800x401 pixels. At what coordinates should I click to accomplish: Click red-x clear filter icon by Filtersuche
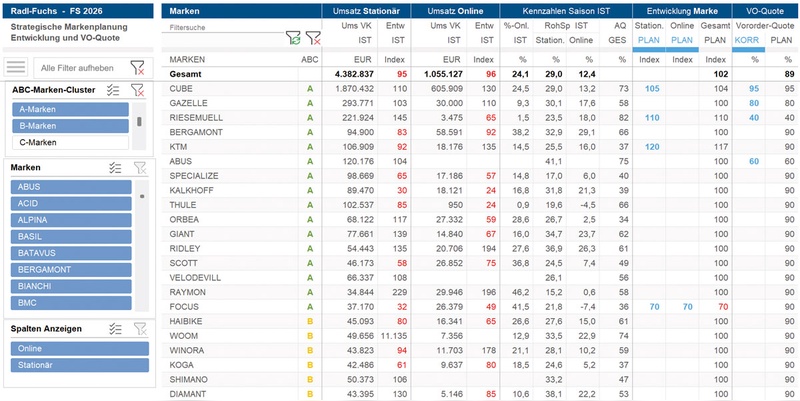313,38
